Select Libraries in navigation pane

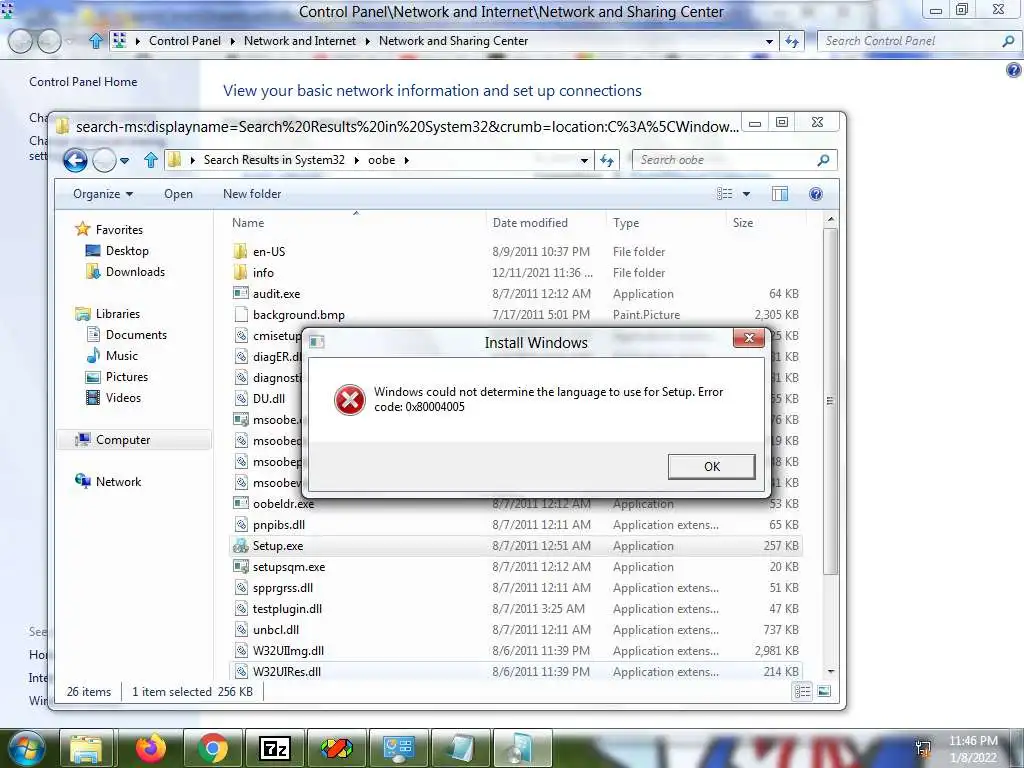point(118,314)
